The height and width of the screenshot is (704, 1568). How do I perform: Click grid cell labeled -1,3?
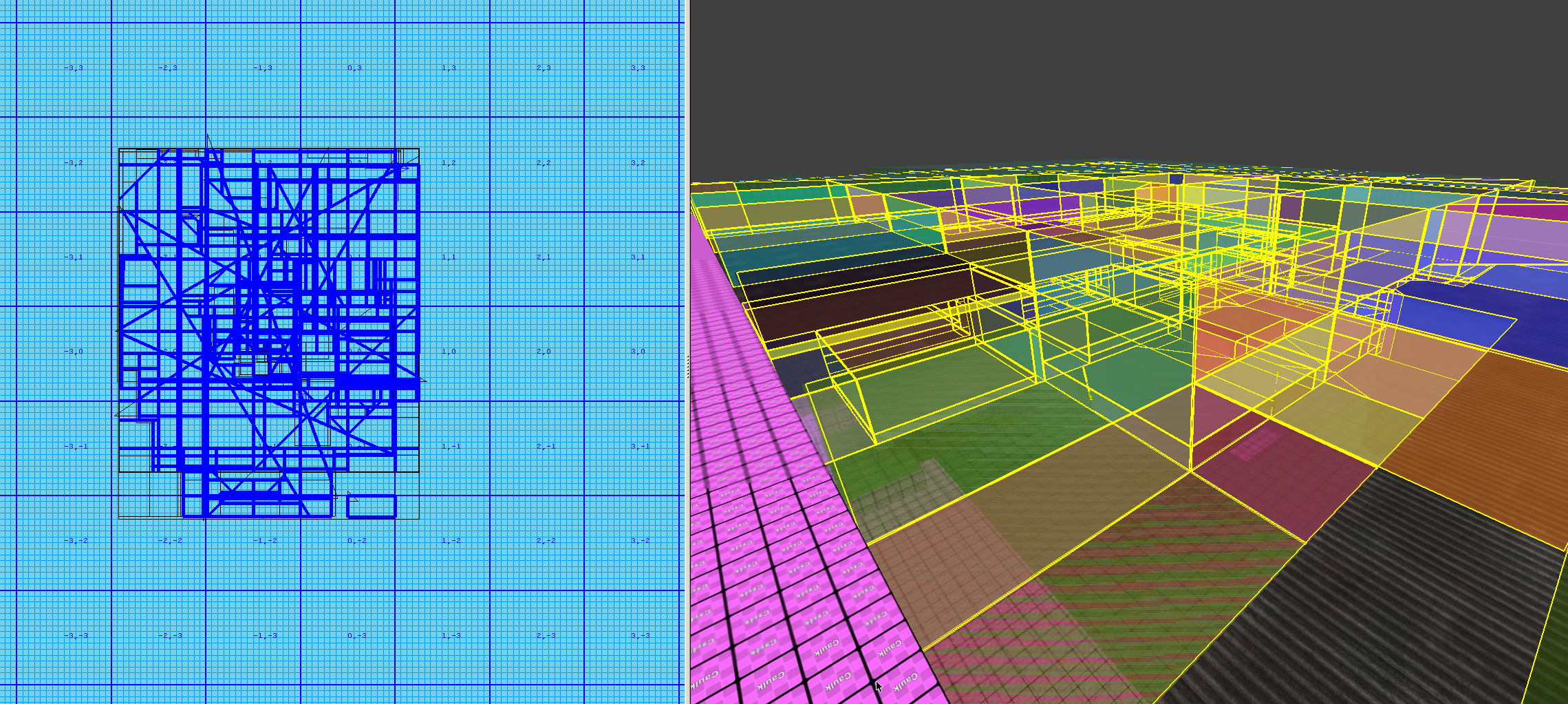pyautogui.click(x=263, y=68)
